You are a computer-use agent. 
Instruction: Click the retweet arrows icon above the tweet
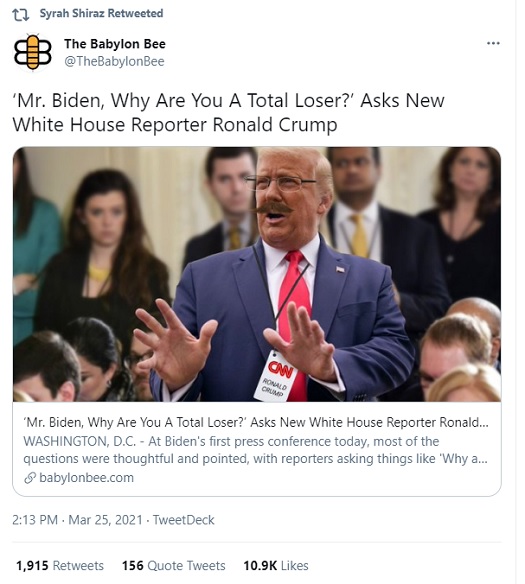[x=20, y=15]
